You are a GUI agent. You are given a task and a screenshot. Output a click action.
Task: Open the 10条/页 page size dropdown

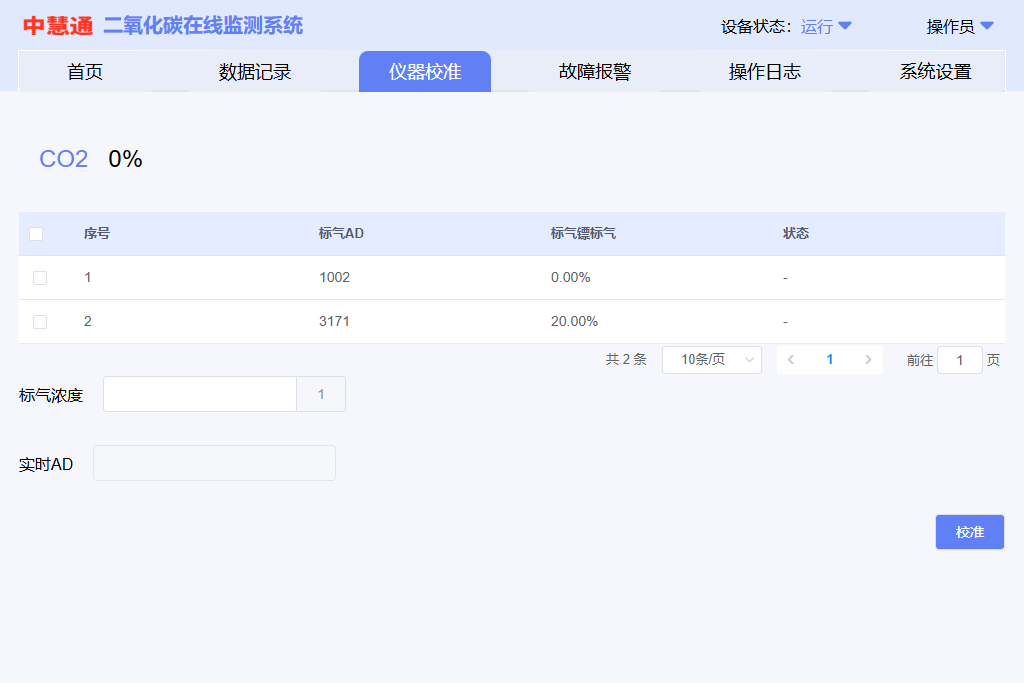click(x=712, y=360)
